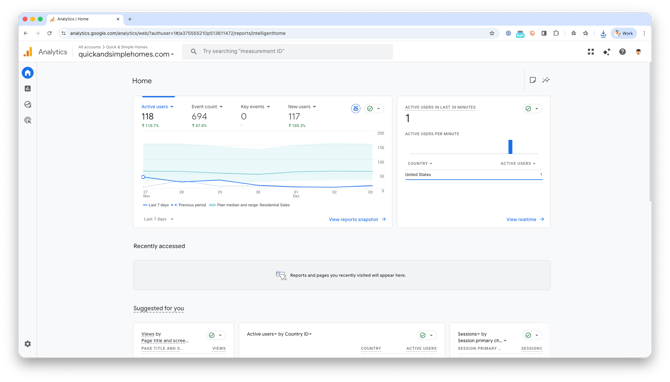Screen dimensions: 670x382
Task: Open the browser downloads icon
Action: coord(603,33)
